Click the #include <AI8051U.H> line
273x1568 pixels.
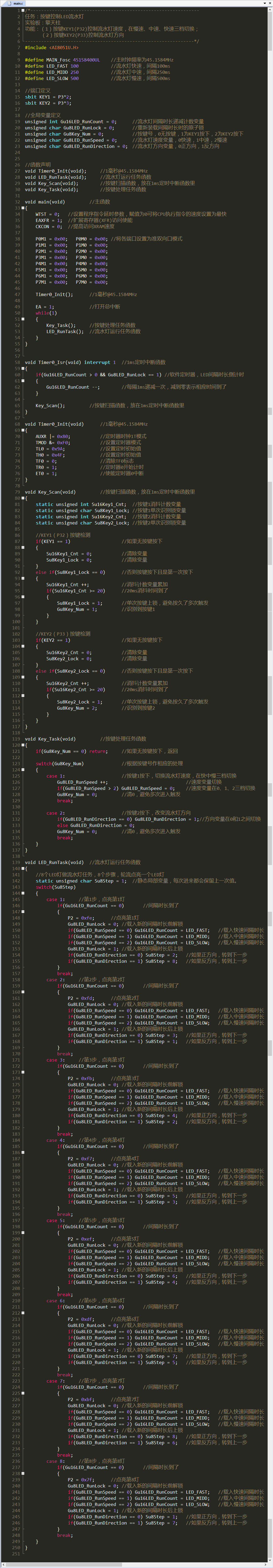point(52,48)
